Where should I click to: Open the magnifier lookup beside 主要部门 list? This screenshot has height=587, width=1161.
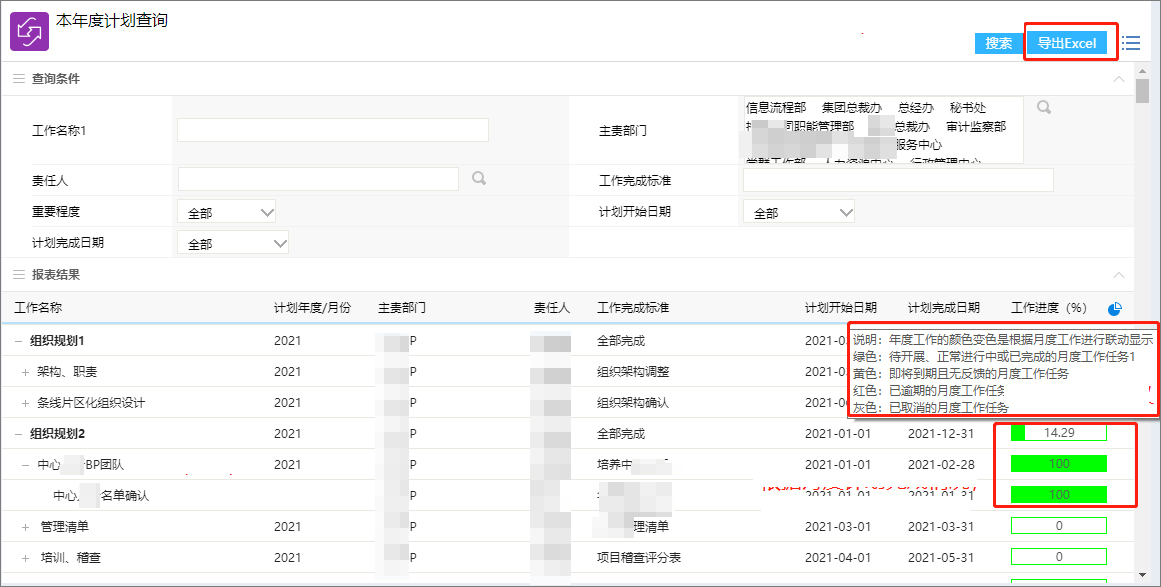coord(1043,107)
